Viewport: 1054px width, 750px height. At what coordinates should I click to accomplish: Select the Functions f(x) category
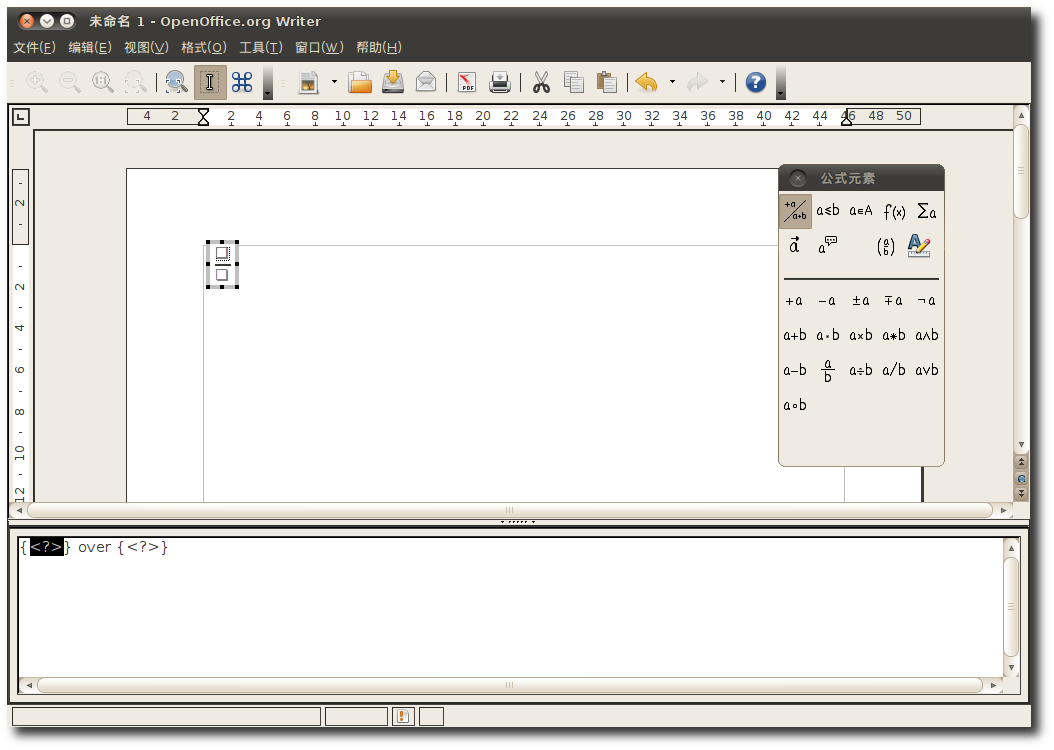pos(893,211)
